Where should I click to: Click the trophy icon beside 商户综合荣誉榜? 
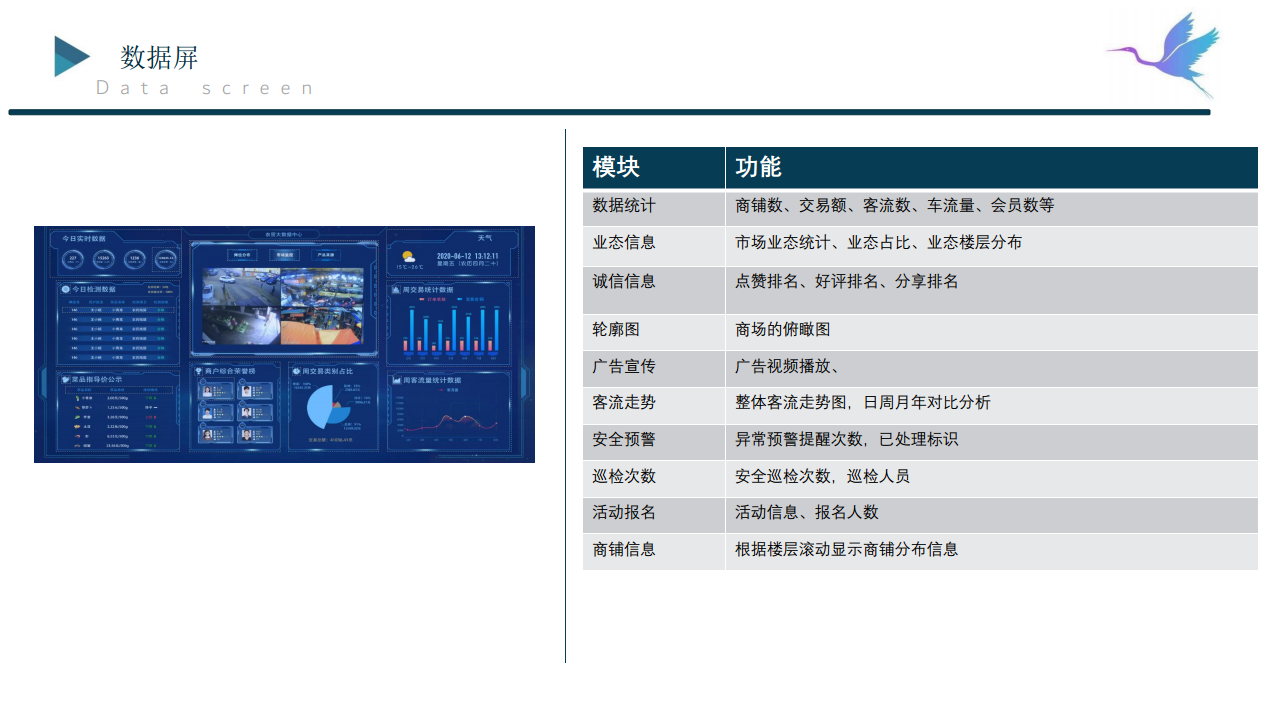(199, 370)
